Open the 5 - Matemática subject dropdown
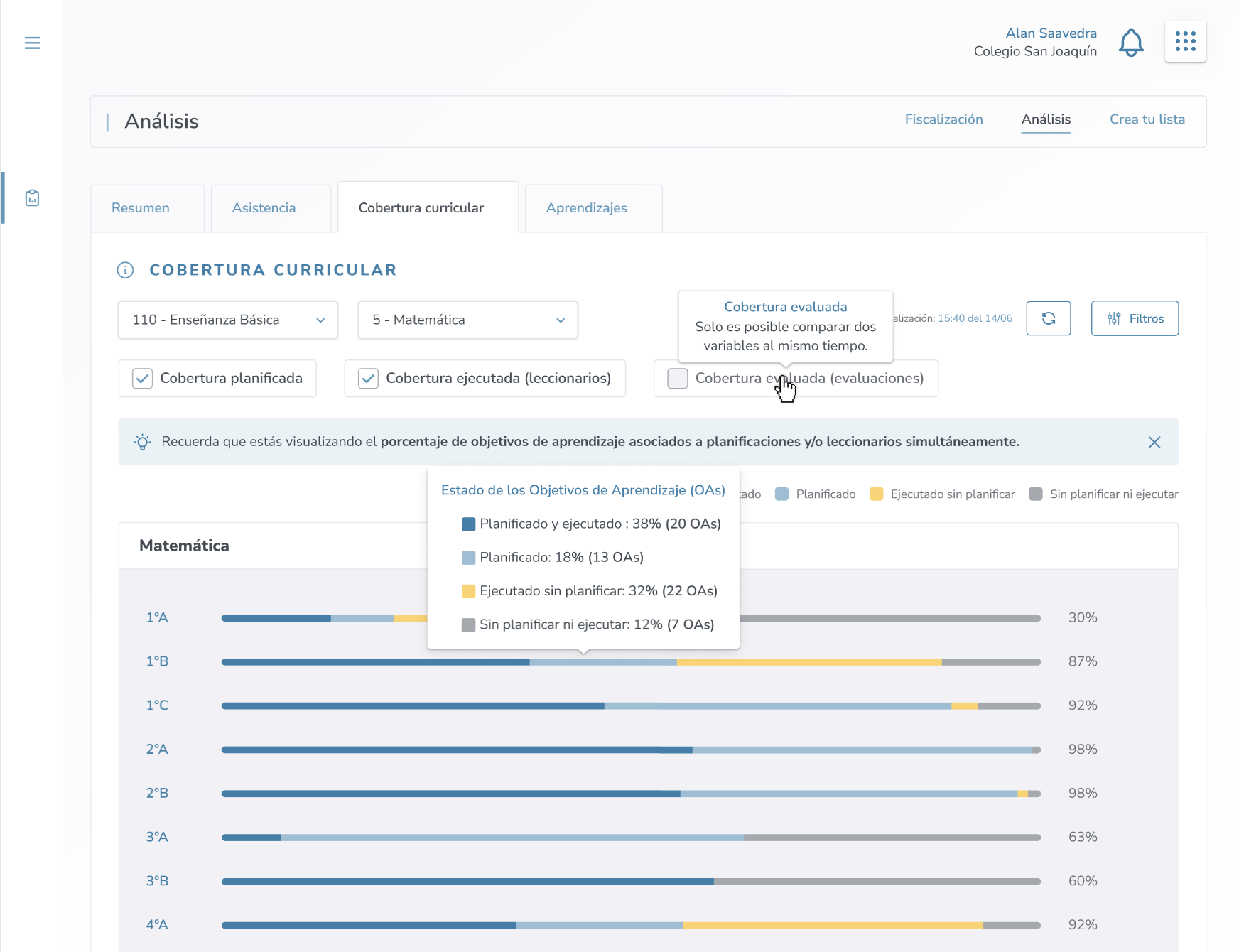The height and width of the screenshot is (952, 1239). coord(467,320)
